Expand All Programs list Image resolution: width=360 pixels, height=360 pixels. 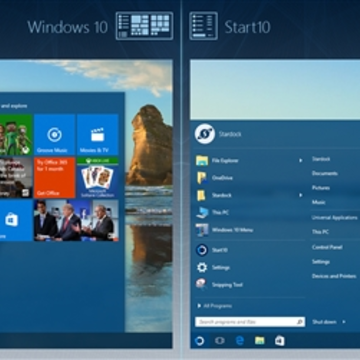215,306
